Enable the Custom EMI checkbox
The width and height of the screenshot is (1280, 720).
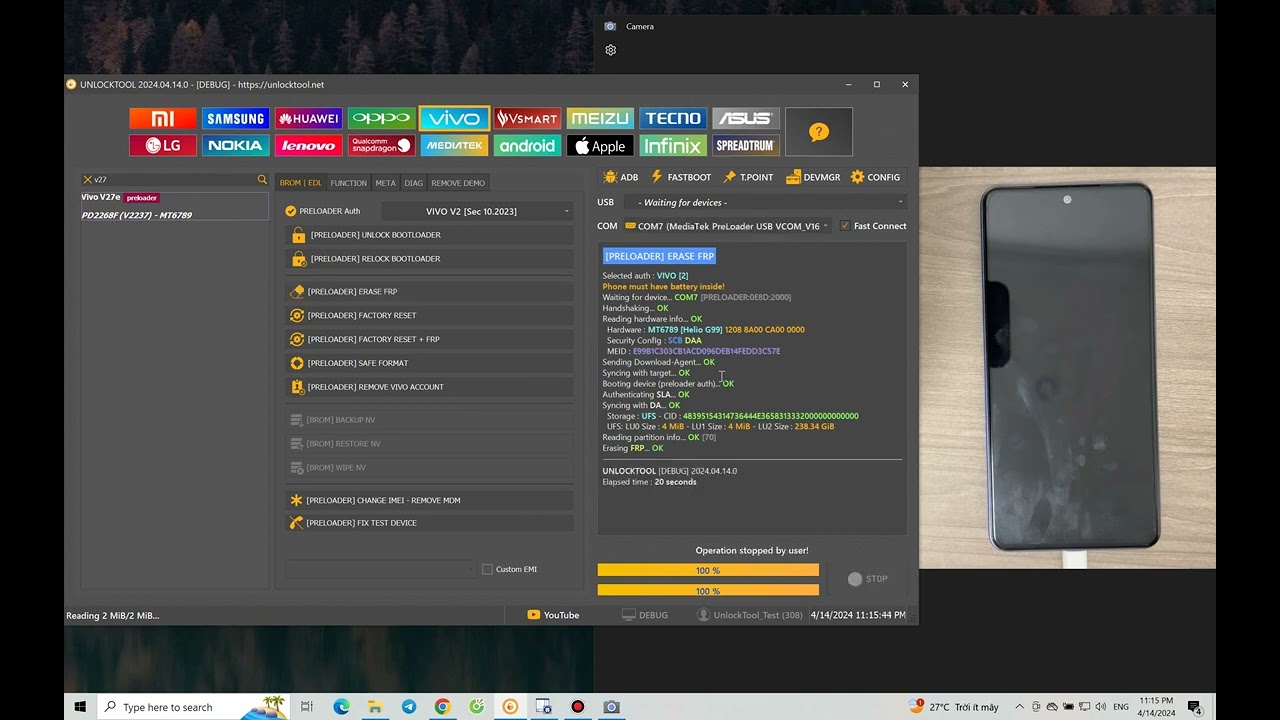tap(487, 569)
